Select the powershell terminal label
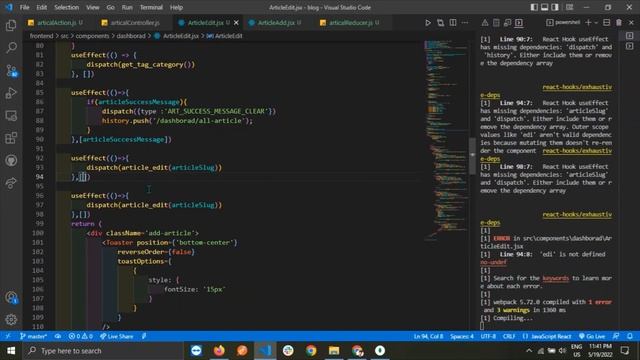Screen dimensions: 640x360 click(563, 22)
